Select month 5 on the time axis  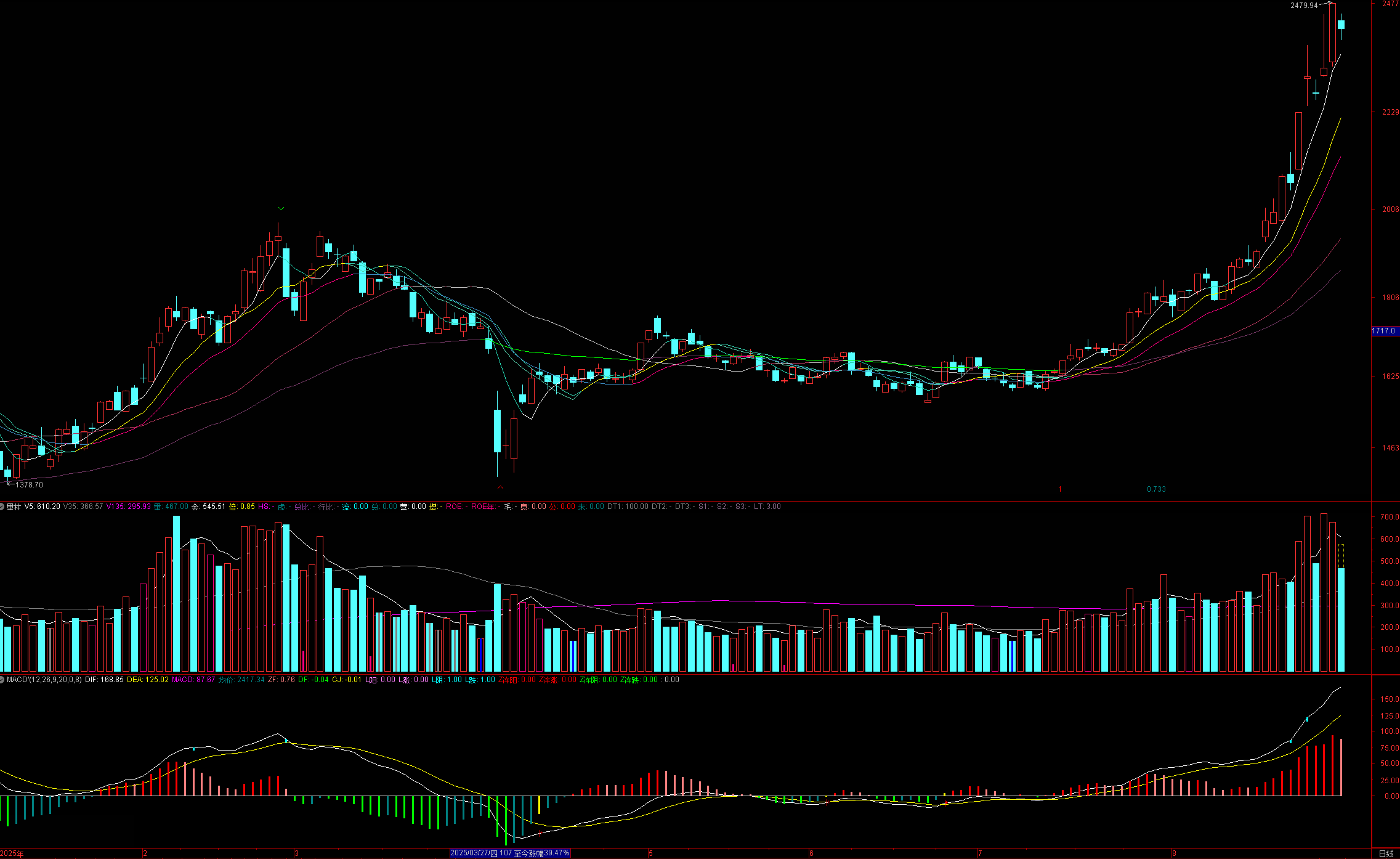coord(650,853)
